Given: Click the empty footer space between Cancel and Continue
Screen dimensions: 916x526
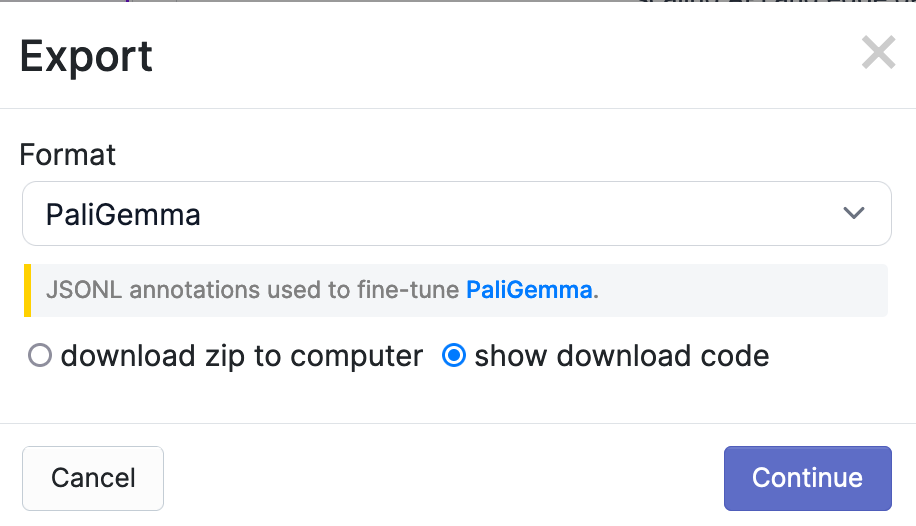Looking at the screenshot, I should click(440, 478).
